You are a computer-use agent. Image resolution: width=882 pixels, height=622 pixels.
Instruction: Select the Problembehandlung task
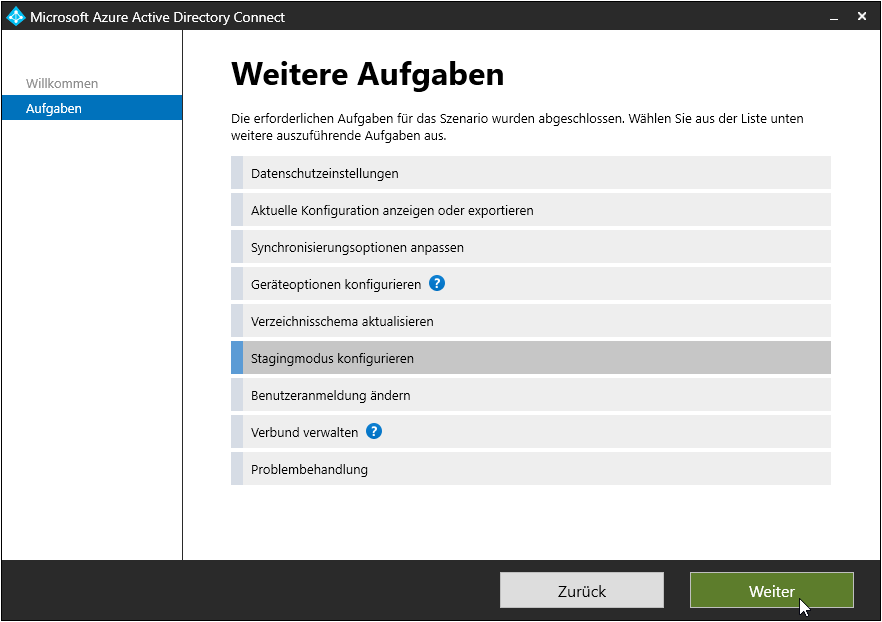click(530, 469)
